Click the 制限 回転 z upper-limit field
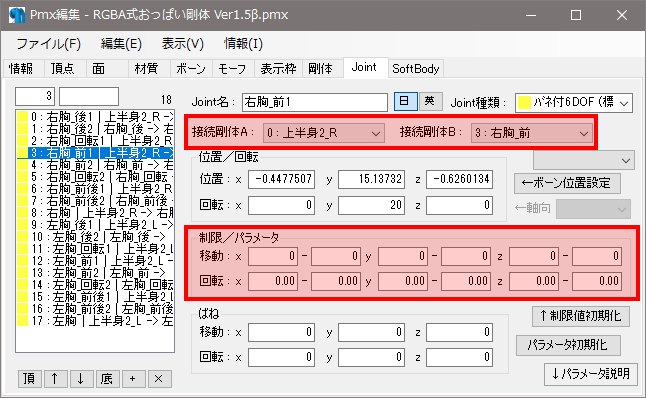Viewport: 646px width, 398px height. coord(597,281)
